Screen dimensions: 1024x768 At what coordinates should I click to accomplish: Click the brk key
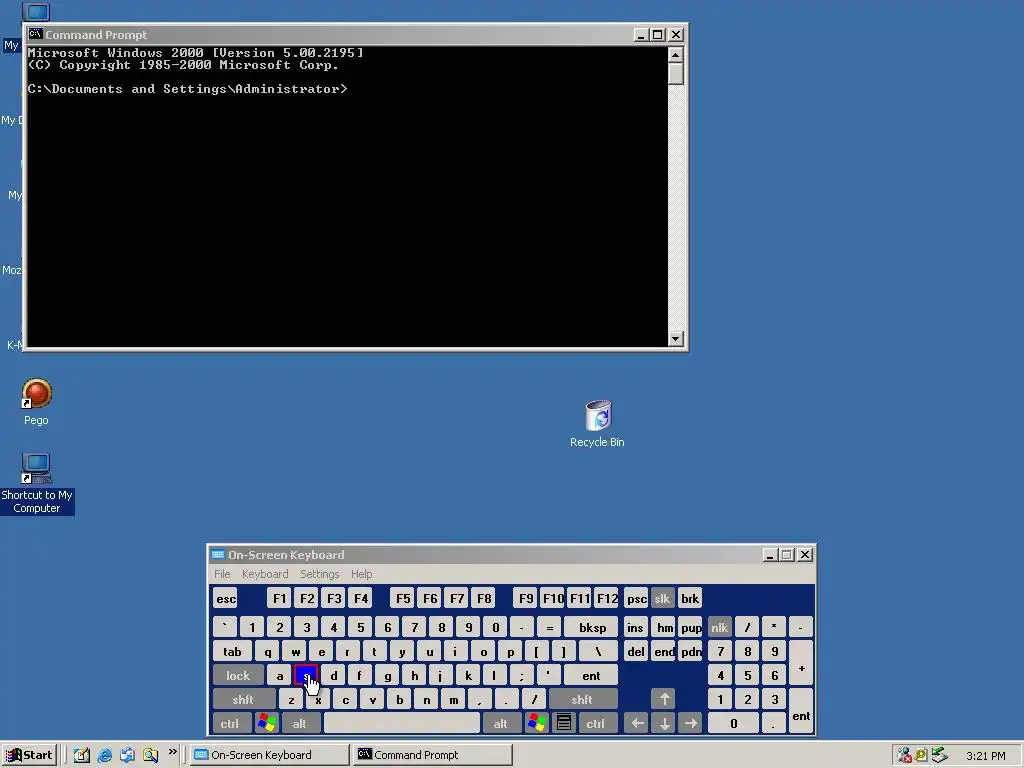(x=690, y=599)
